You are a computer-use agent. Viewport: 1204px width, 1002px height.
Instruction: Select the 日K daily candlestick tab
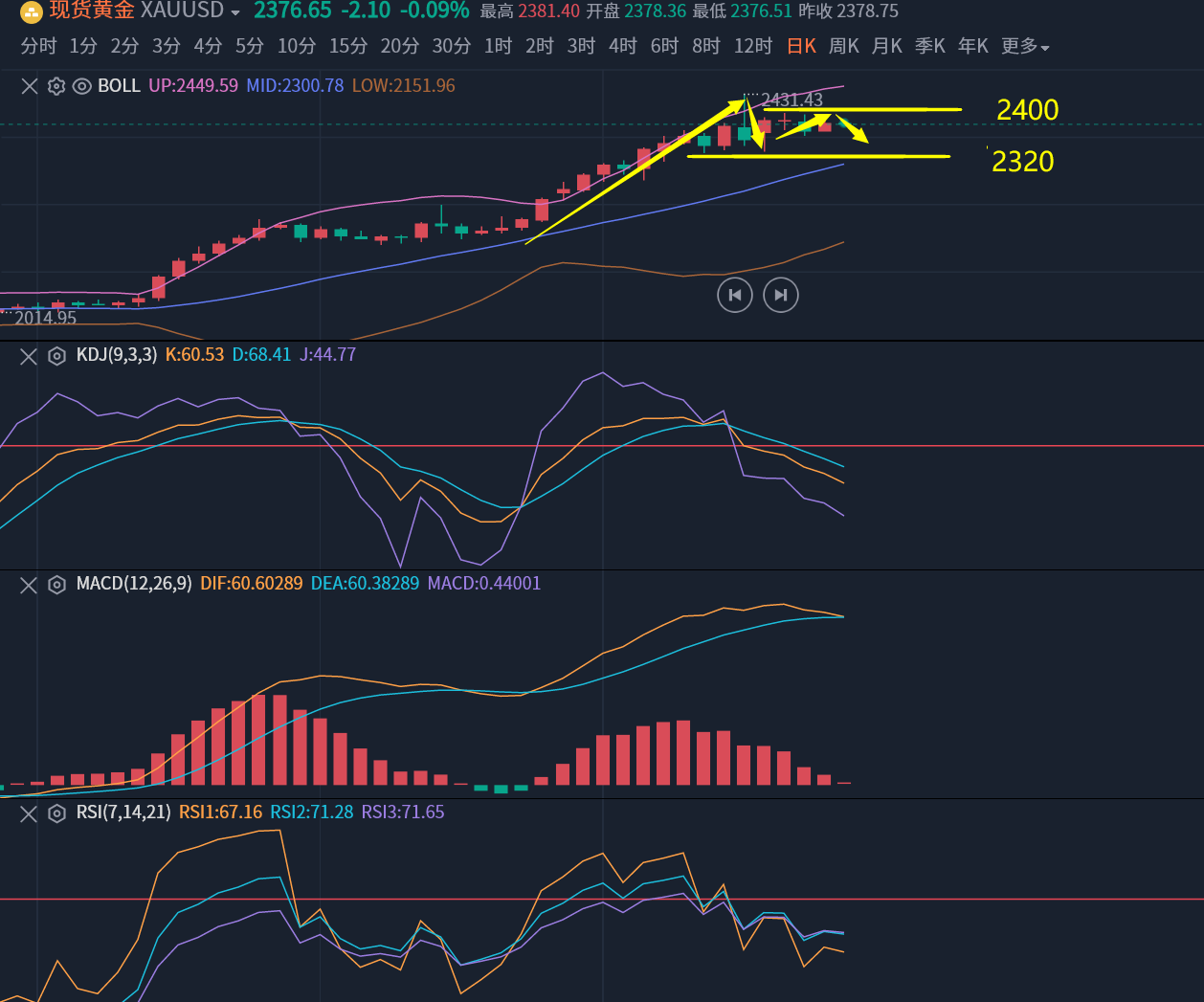[802, 46]
